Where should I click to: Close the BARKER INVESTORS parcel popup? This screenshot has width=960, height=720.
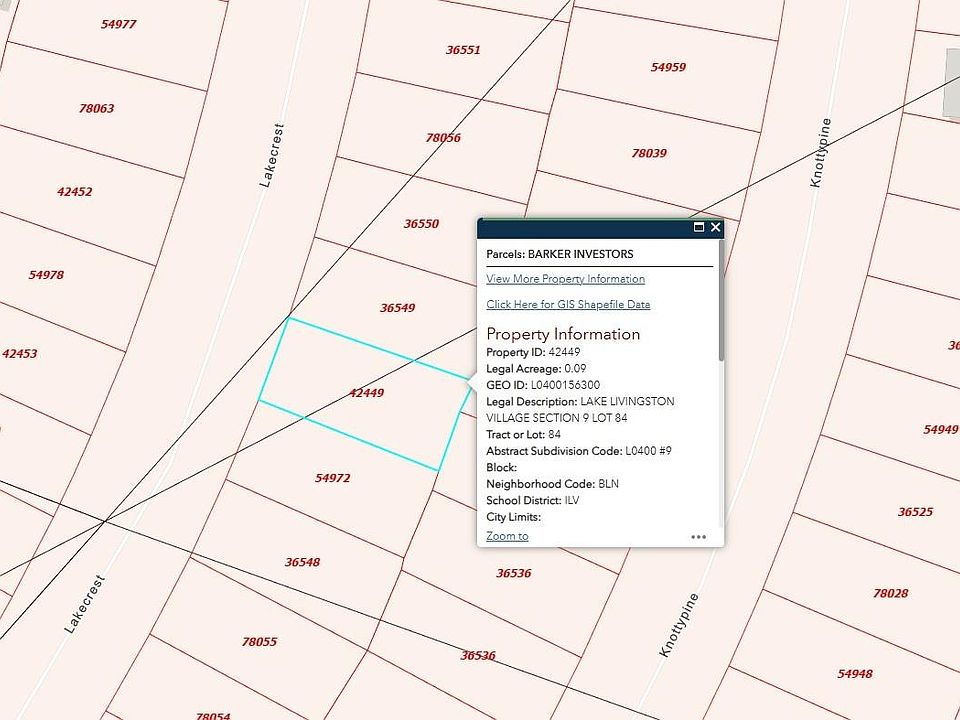click(x=715, y=227)
